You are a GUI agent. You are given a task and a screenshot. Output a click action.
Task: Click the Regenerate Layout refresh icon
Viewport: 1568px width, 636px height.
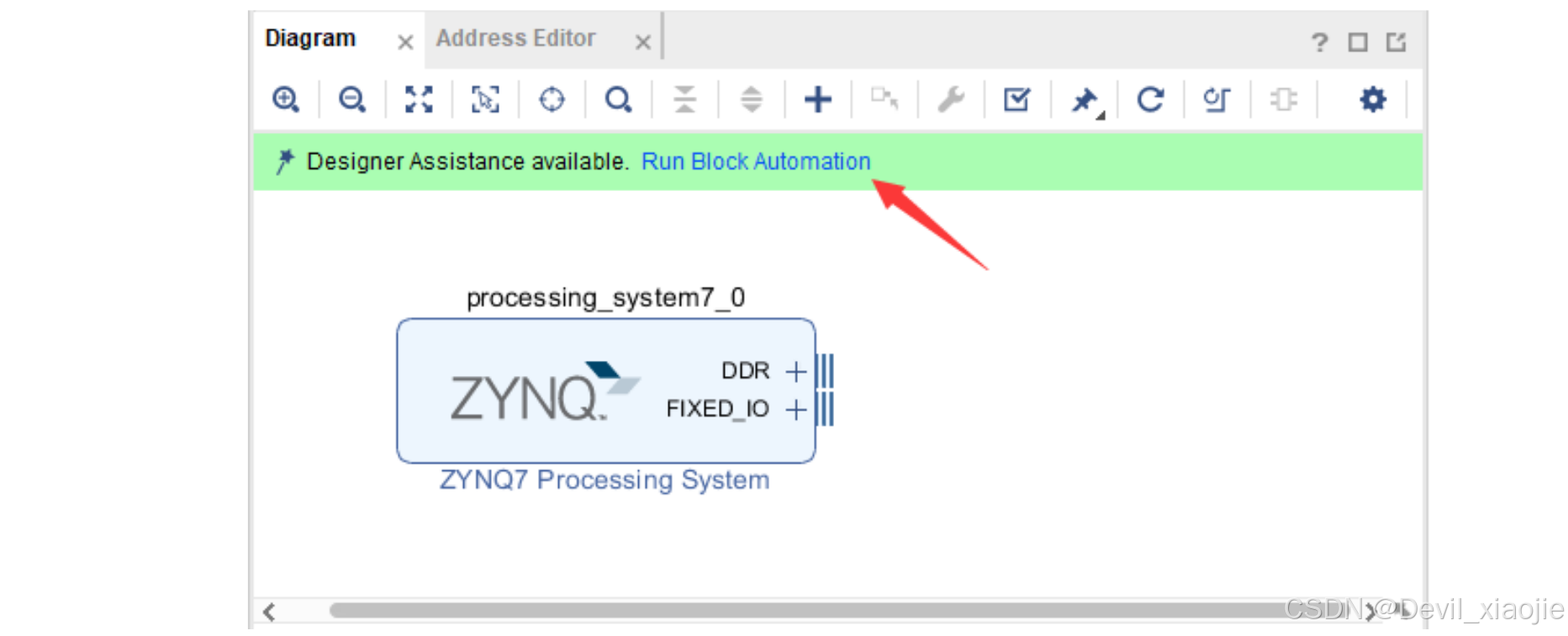[1150, 99]
